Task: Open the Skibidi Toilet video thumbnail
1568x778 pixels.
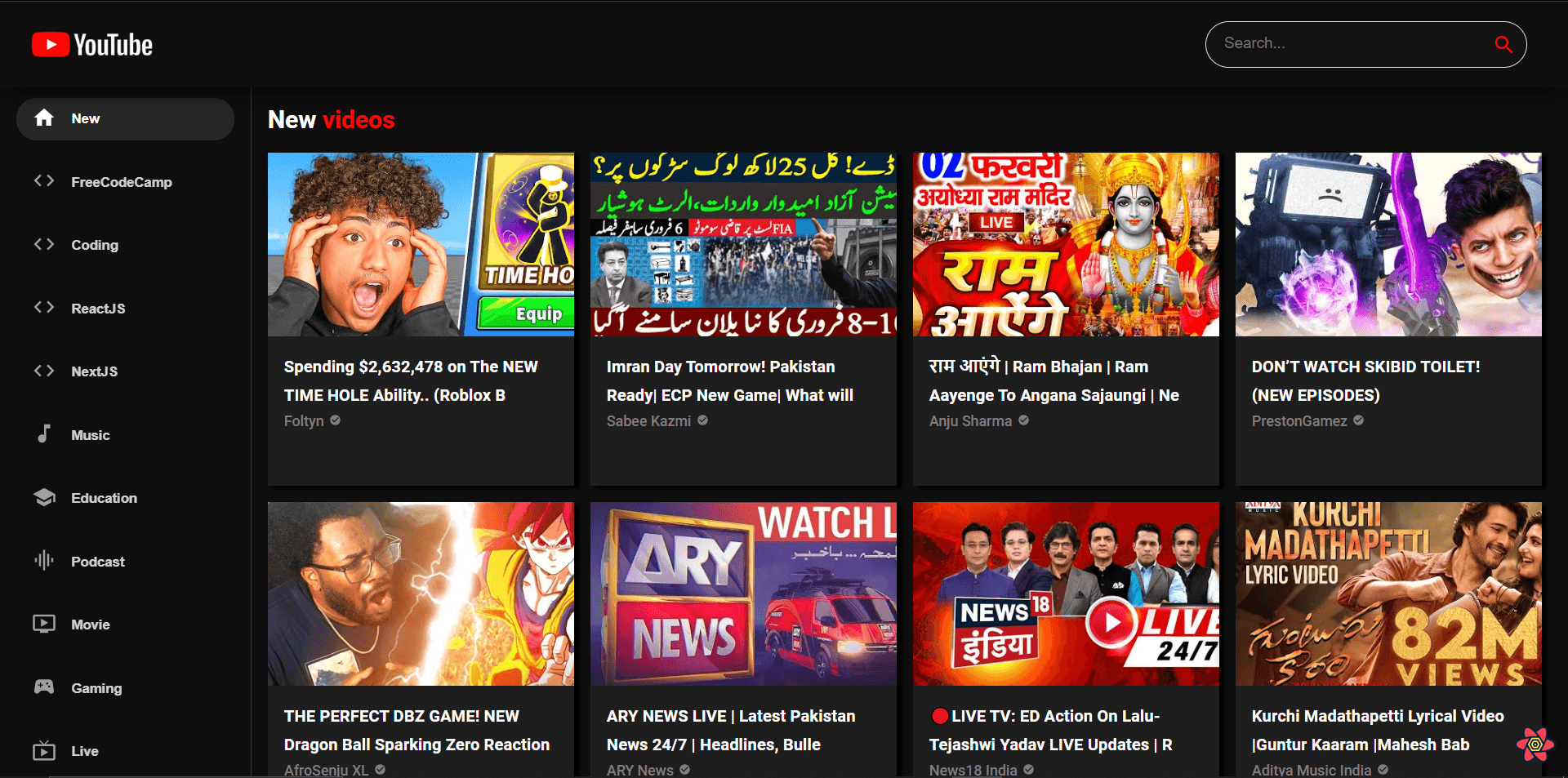Action: click(x=1387, y=244)
